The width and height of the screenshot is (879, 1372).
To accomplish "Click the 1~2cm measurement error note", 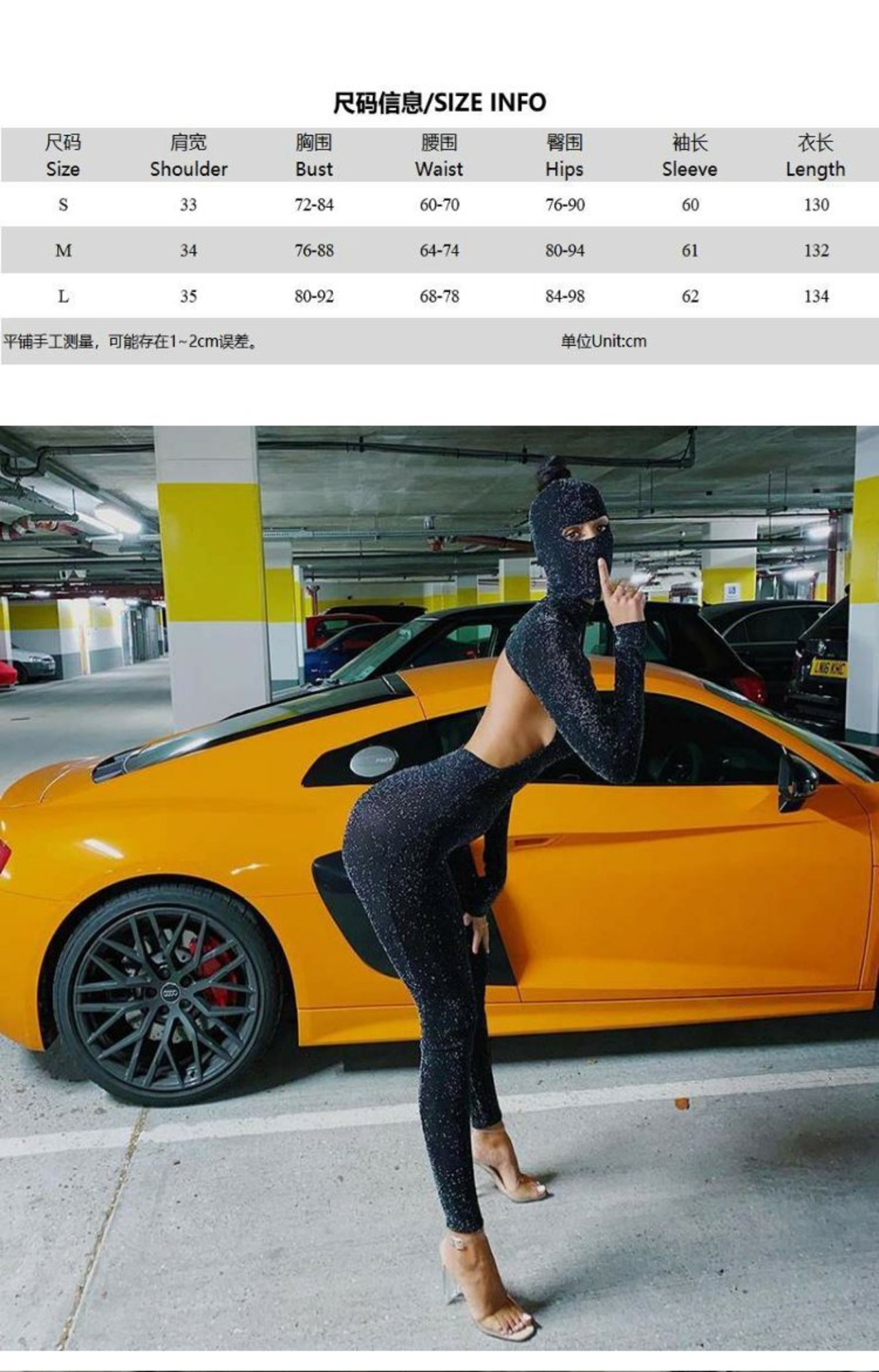I will pyautogui.click(x=130, y=341).
